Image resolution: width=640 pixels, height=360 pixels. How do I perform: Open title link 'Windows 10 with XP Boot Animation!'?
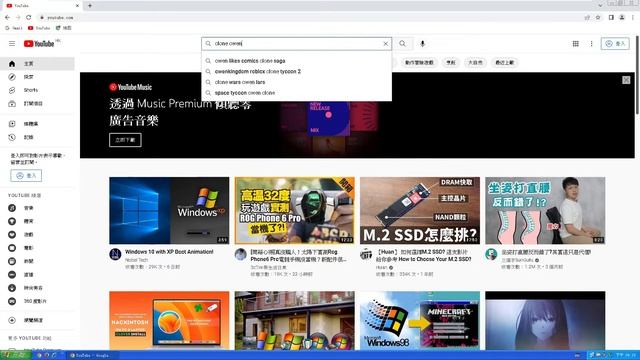click(169, 252)
